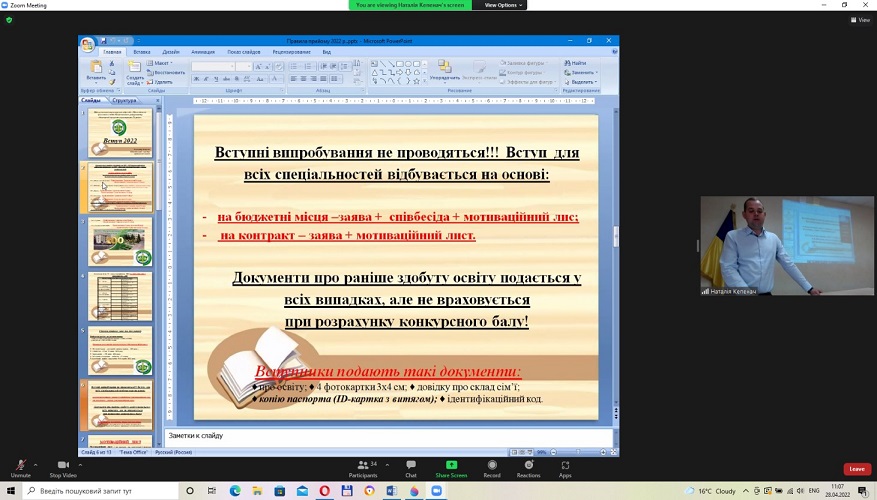The width and height of the screenshot is (877, 500).
Task: Click the weather widget 16°C Cloudy
Action: point(712,491)
